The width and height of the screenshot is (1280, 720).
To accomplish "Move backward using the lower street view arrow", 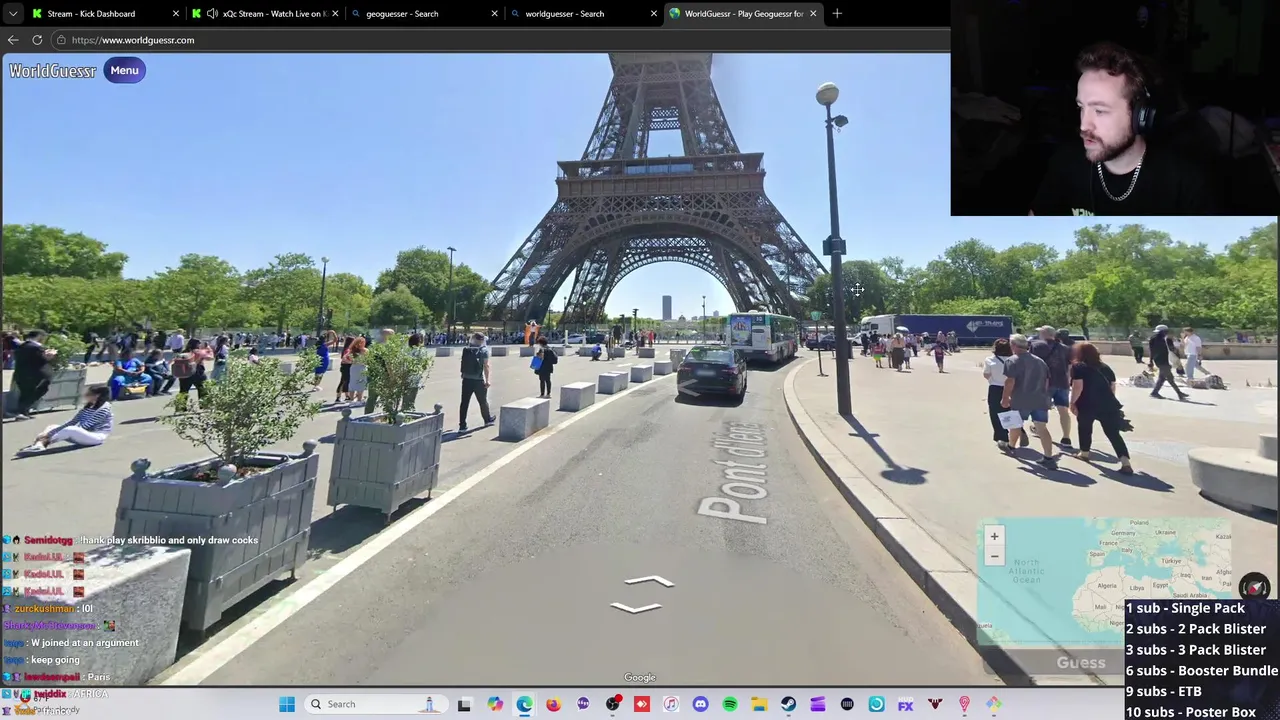I will tap(636, 607).
